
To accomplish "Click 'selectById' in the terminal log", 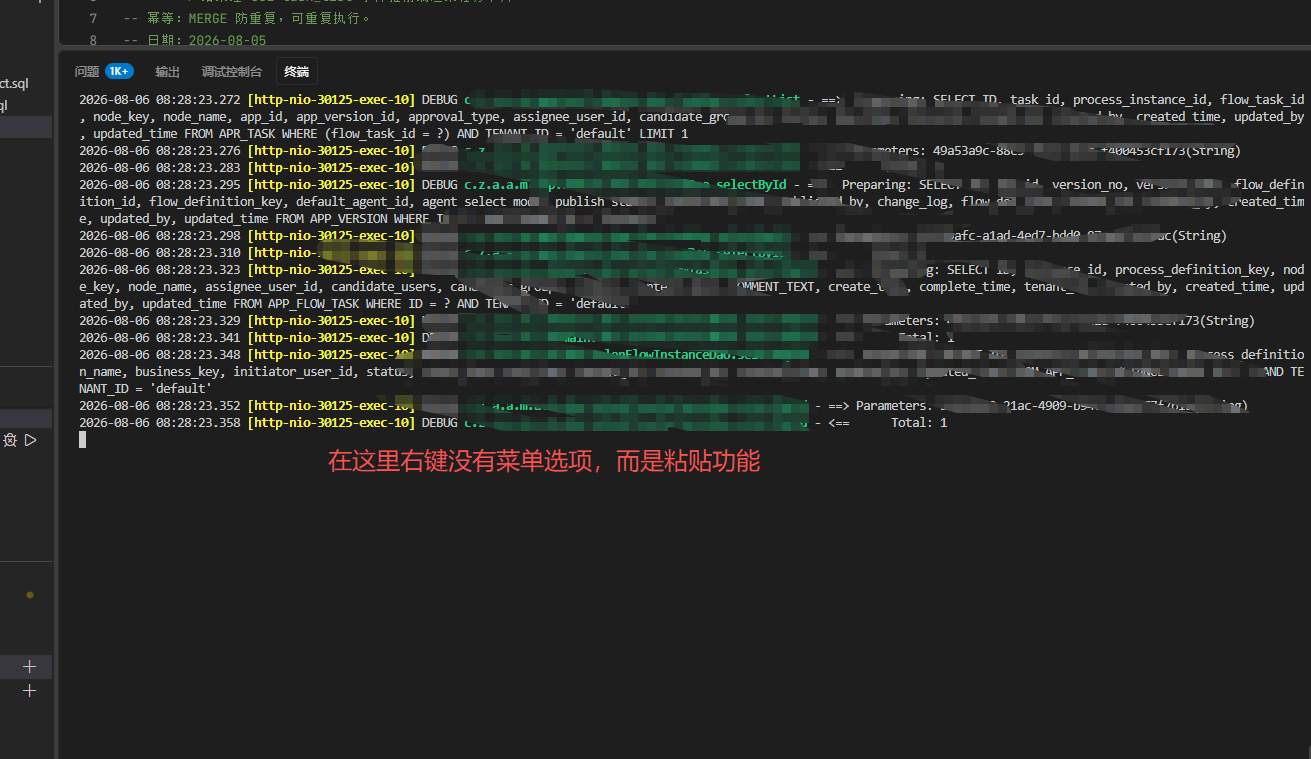I will coord(751,185).
